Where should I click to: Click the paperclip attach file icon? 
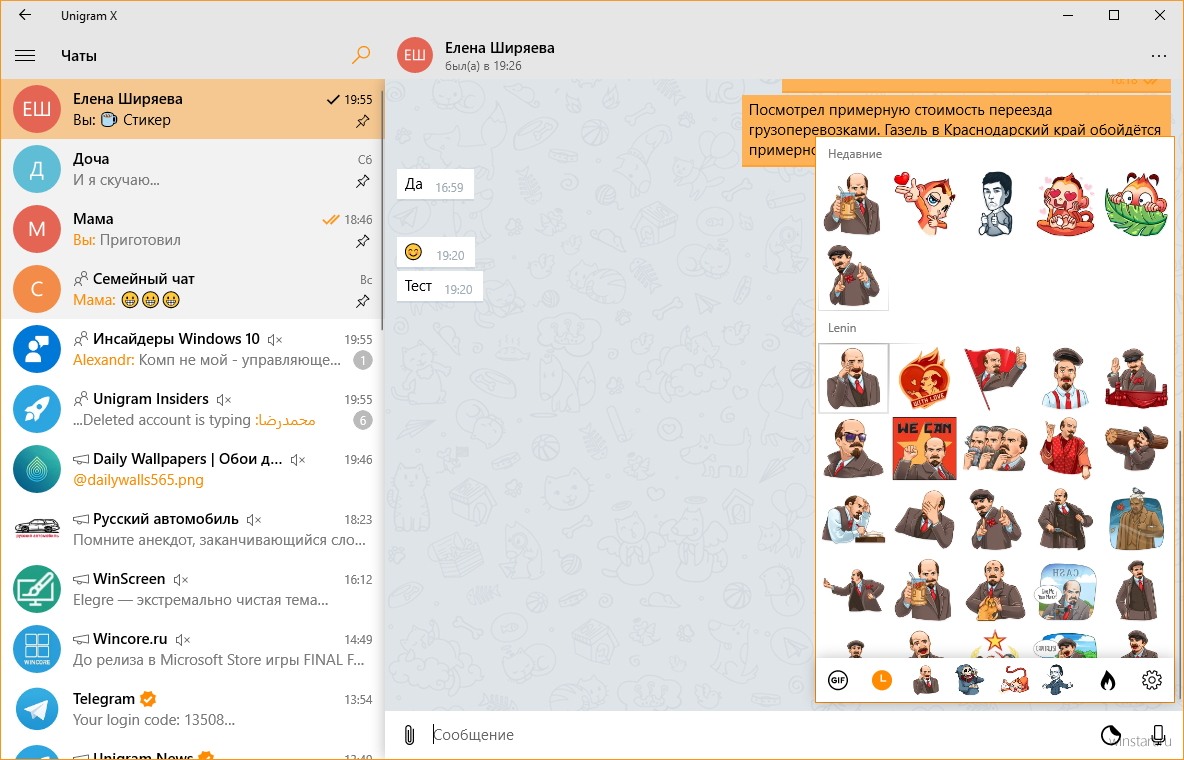[409, 734]
